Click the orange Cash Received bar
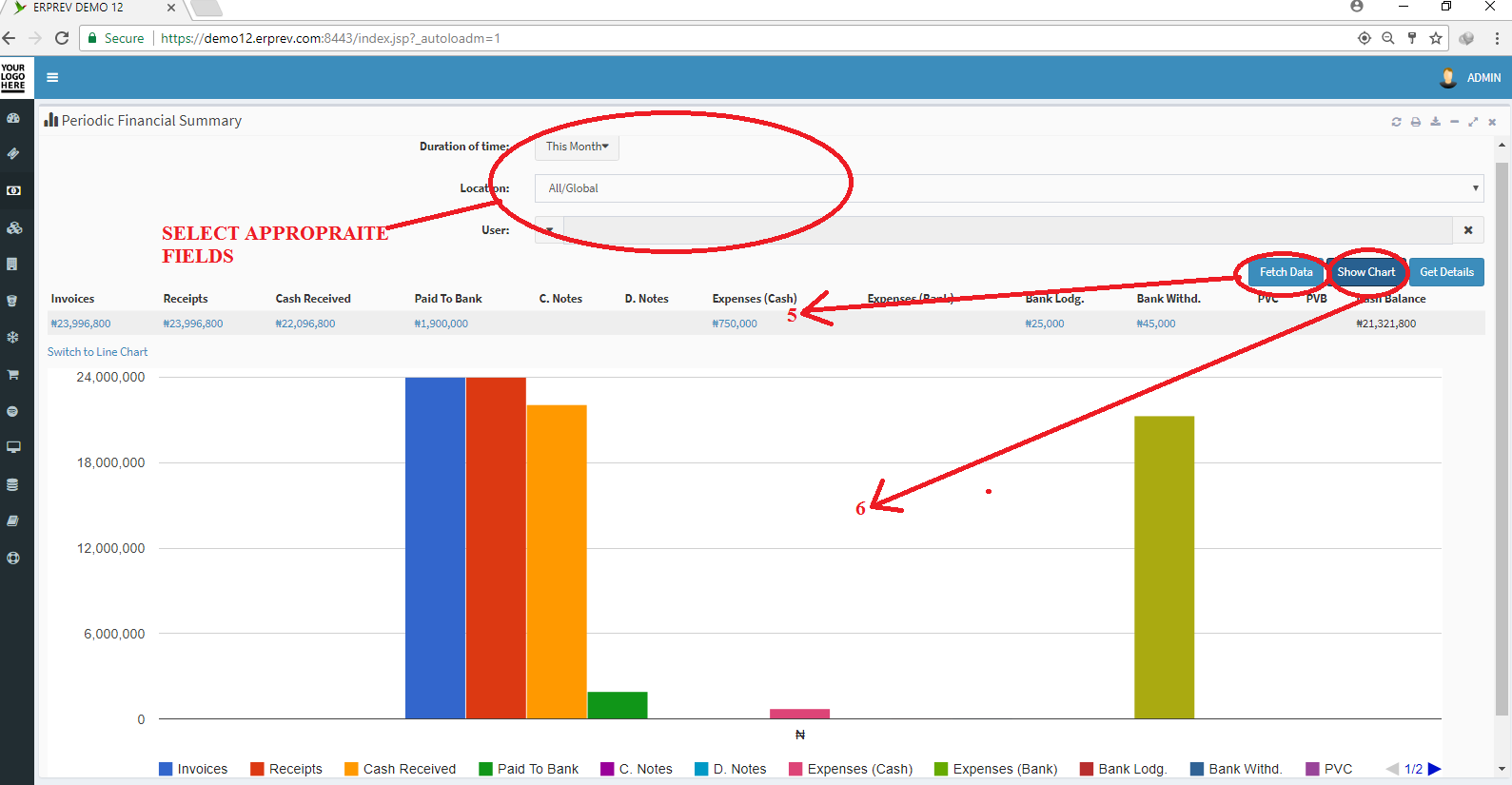The height and width of the screenshot is (785, 1512). 557,561
